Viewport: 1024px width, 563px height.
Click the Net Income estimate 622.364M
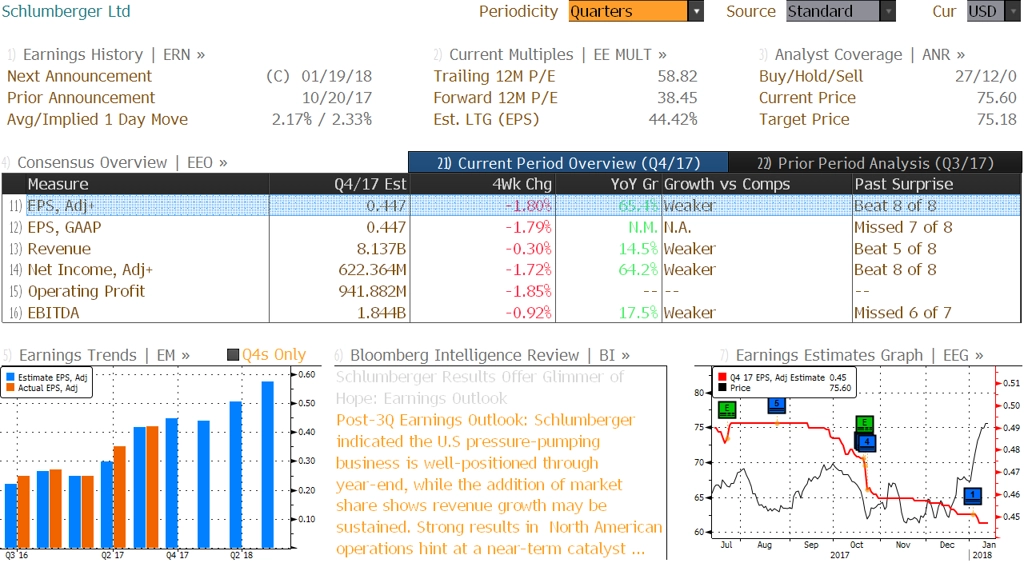[x=372, y=269]
